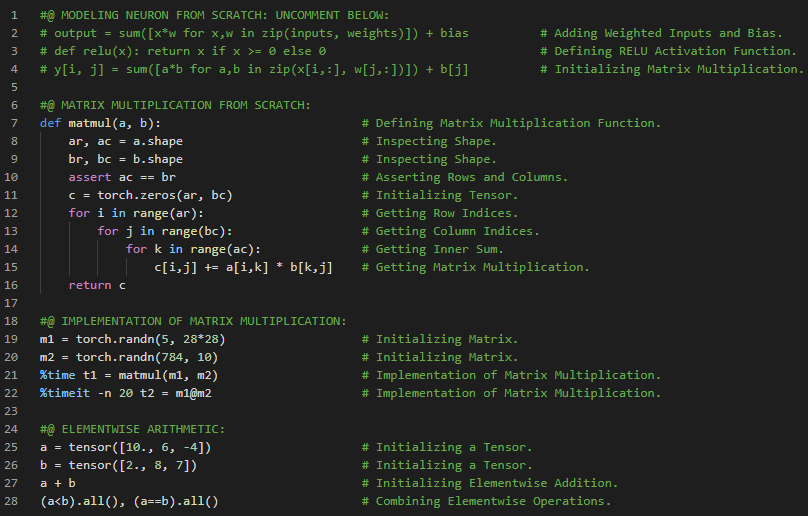Click the %time magic command on line 21

click(58, 375)
